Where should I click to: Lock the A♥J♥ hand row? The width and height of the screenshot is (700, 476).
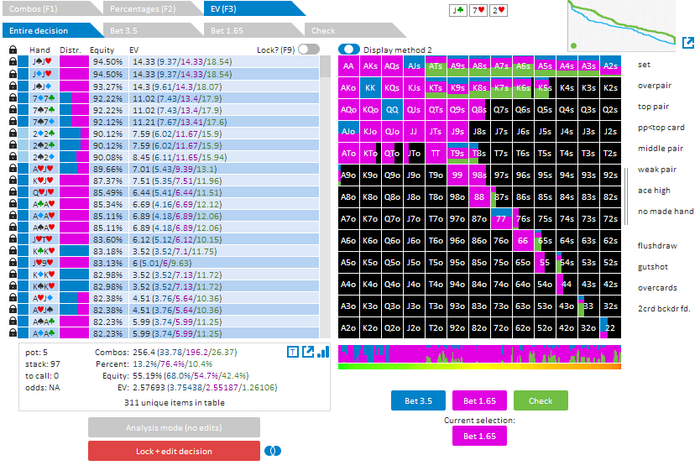tap(13, 168)
